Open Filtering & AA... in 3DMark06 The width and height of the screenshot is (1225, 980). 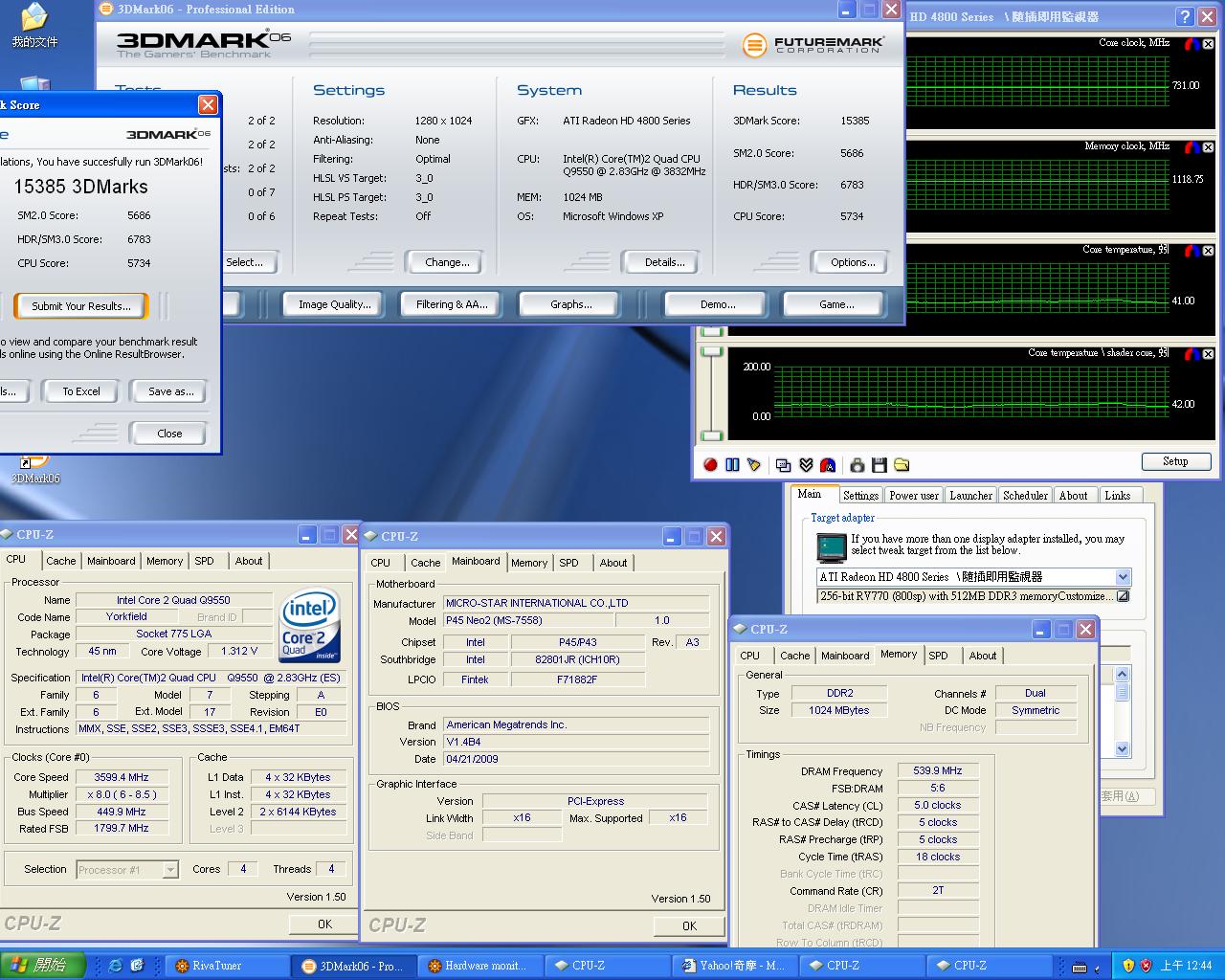coord(452,304)
